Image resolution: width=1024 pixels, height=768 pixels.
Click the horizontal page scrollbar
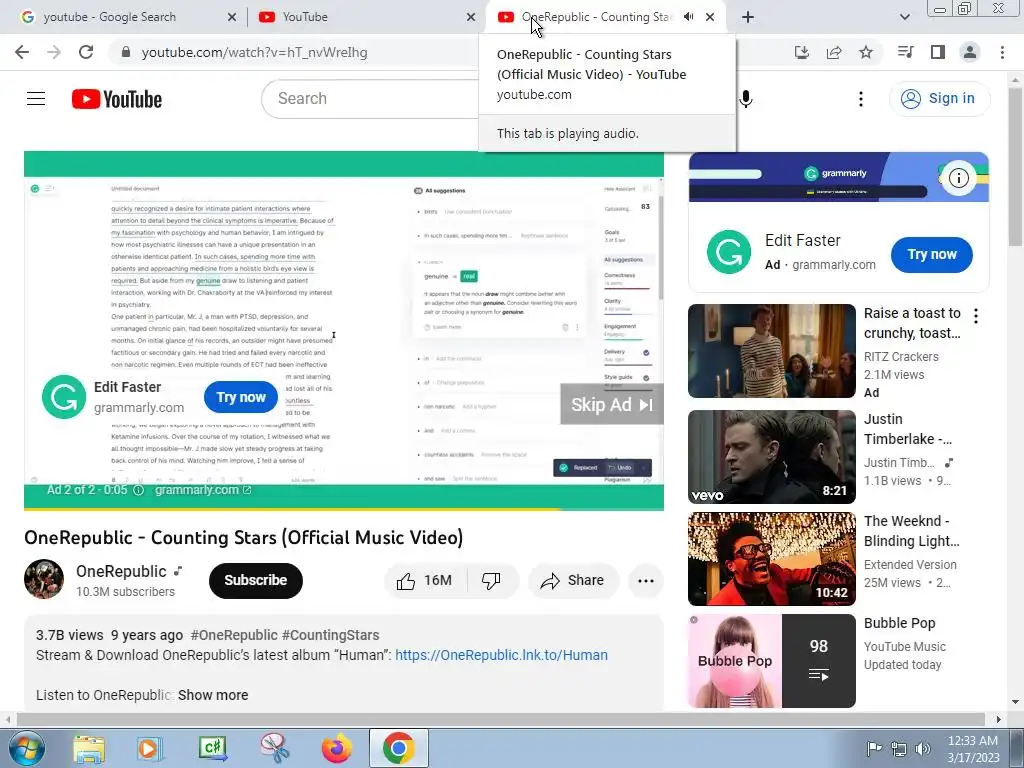(500, 719)
